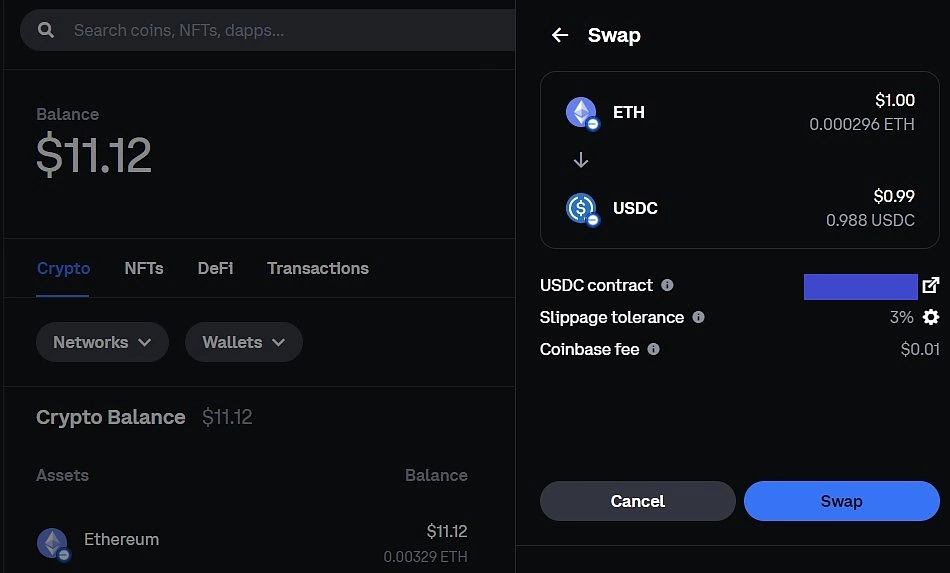Image resolution: width=950 pixels, height=573 pixels.
Task: Go back using the Swap arrow
Action: (560, 35)
